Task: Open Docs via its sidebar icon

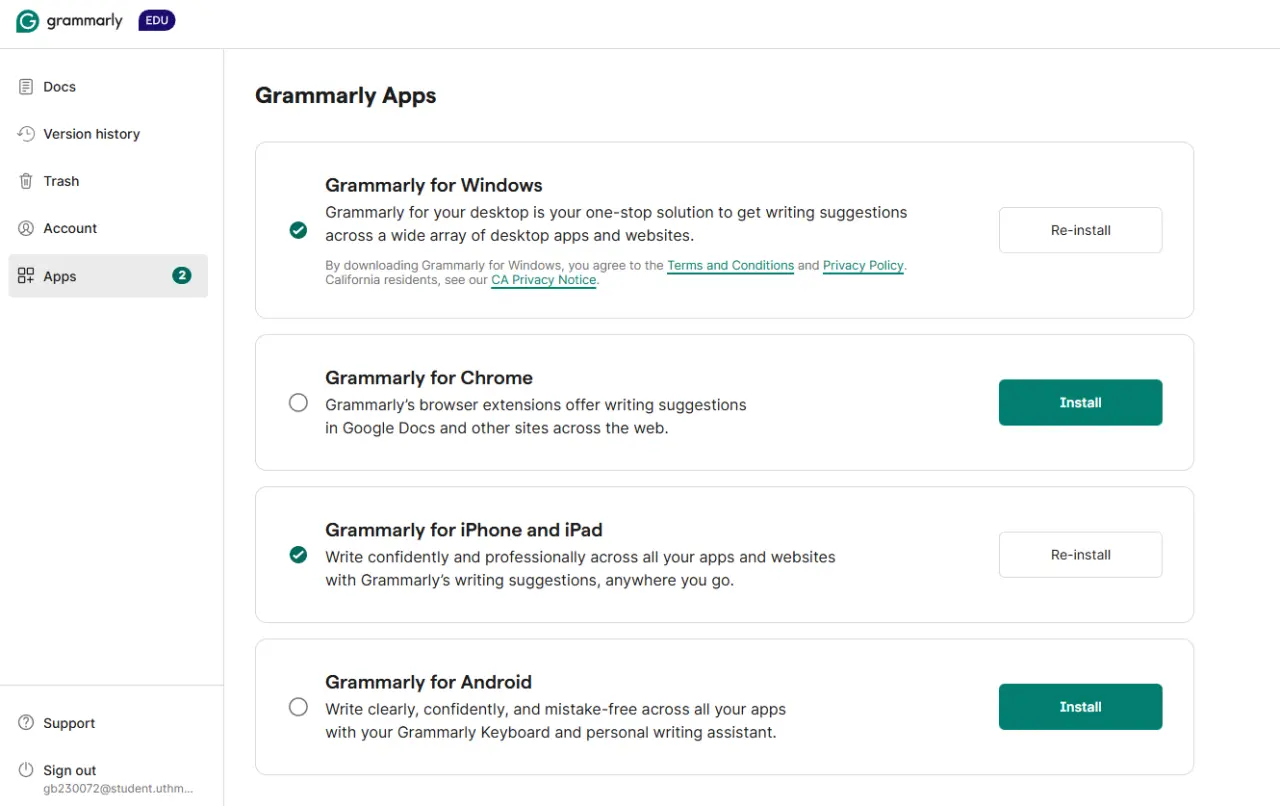Action: click(26, 87)
